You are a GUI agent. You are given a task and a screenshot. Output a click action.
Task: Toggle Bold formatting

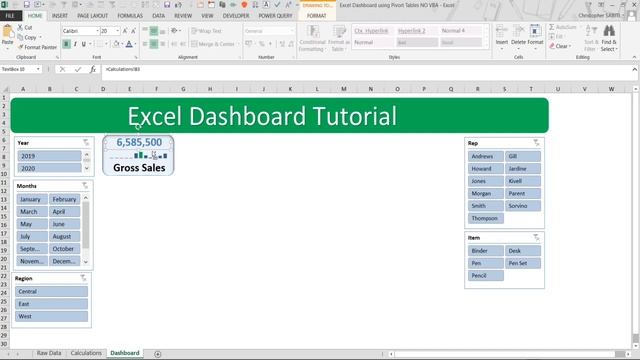tap(67, 44)
